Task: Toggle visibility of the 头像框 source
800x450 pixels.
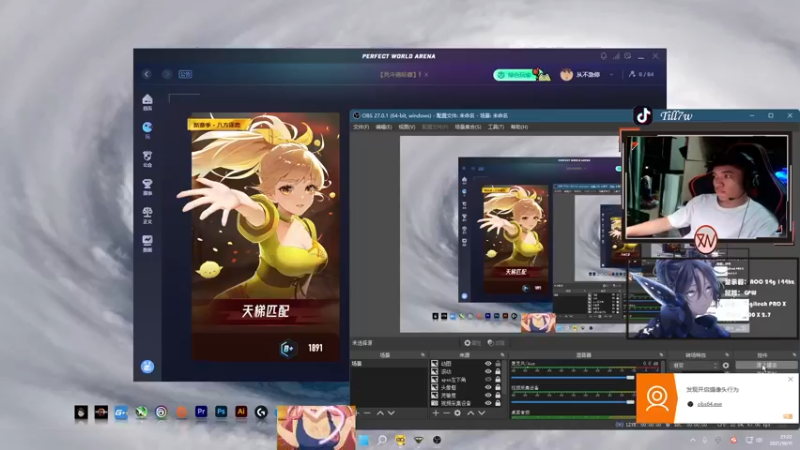Action: pyautogui.click(x=488, y=387)
